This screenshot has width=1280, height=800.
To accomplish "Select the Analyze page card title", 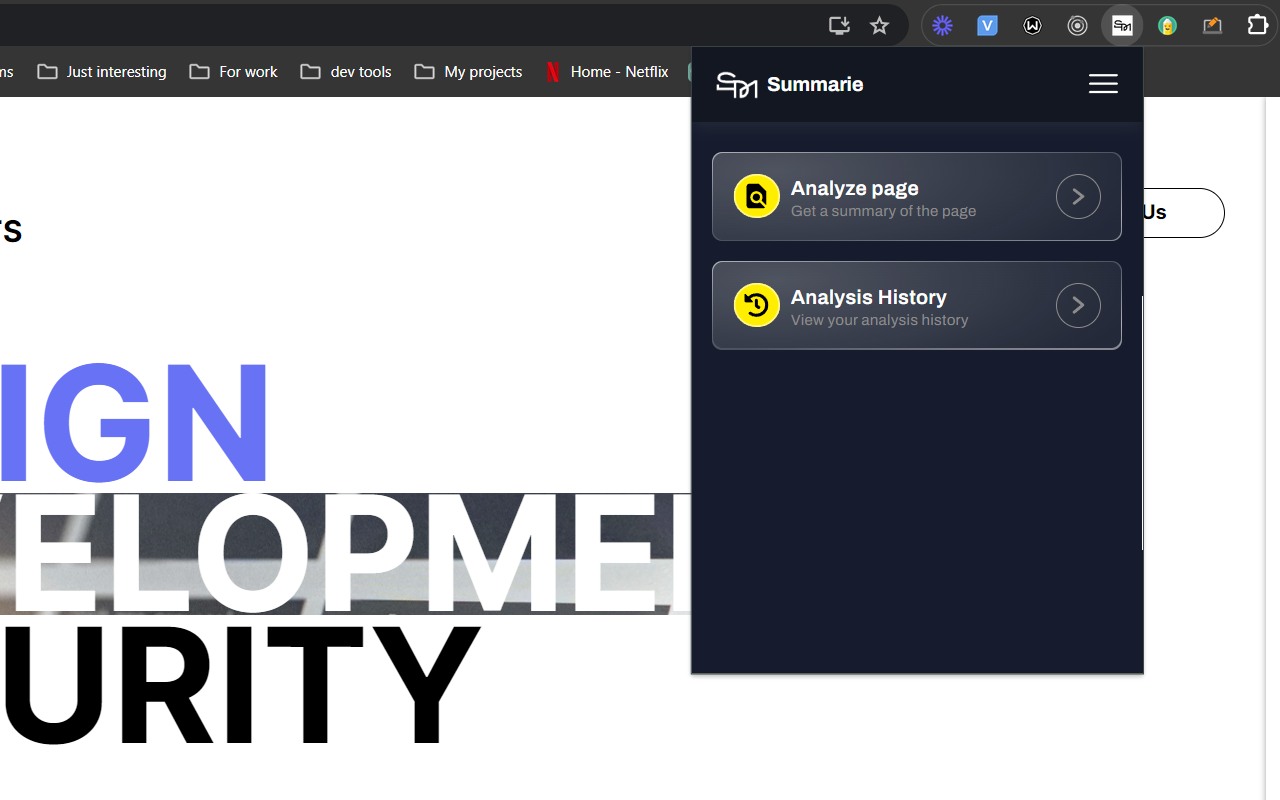I will tap(855, 188).
